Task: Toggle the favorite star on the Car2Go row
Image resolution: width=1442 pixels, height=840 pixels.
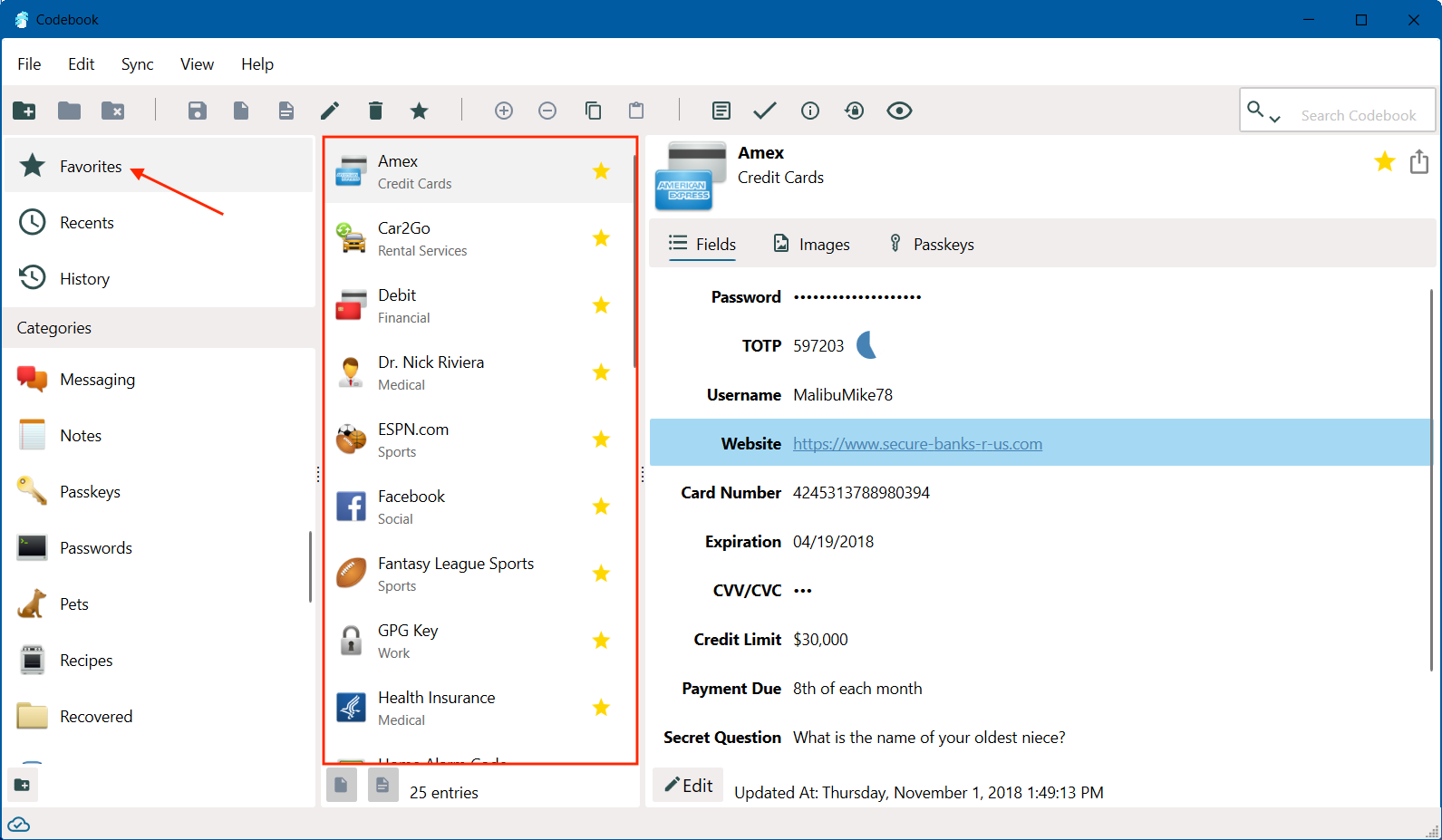Action: pos(601,238)
